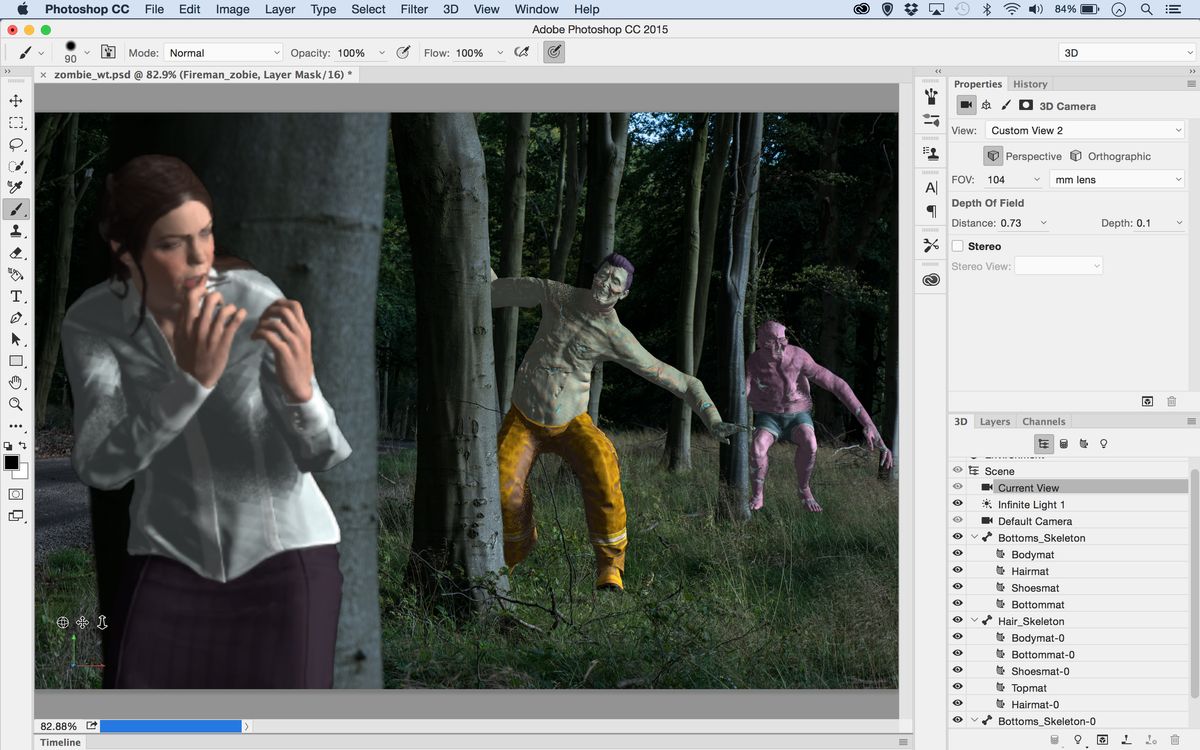
Task: Open the View dropdown showing Custom View 2
Action: pyautogui.click(x=1085, y=129)
